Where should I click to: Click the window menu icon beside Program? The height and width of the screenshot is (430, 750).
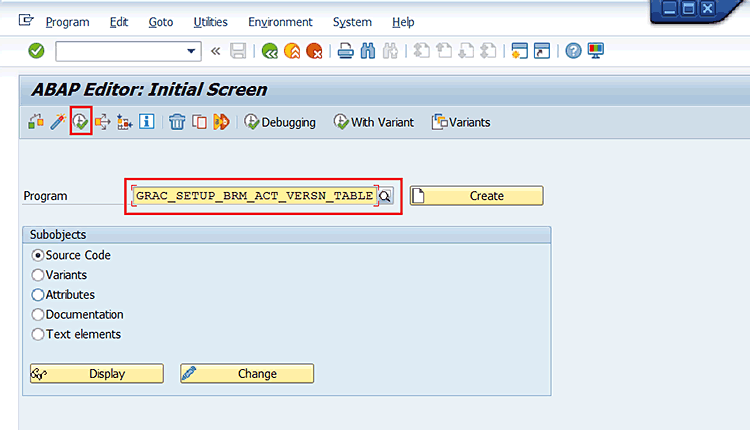(x=26, y=21)
